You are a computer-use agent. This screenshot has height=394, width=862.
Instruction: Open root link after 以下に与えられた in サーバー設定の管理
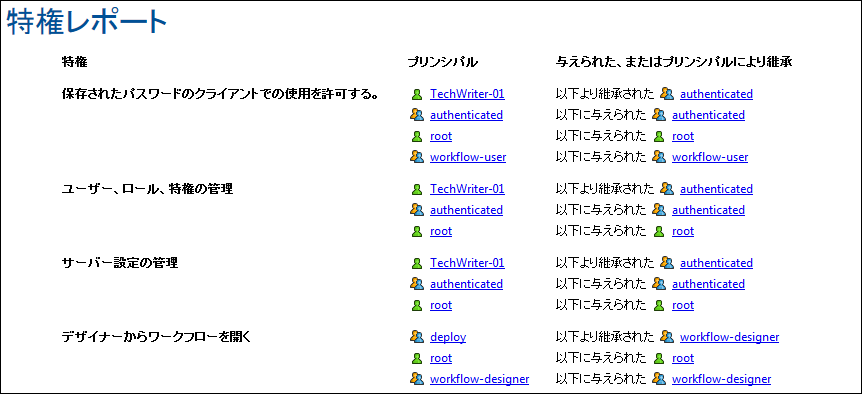683,306
